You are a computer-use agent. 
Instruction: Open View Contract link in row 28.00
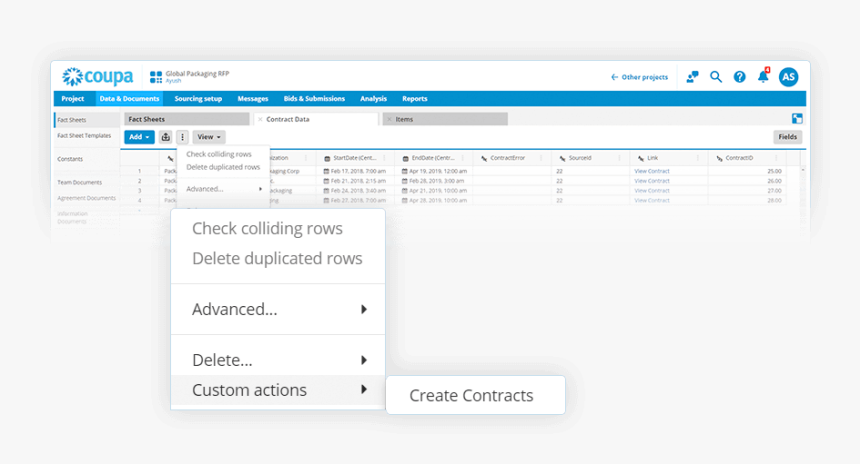tap(652, 201)
